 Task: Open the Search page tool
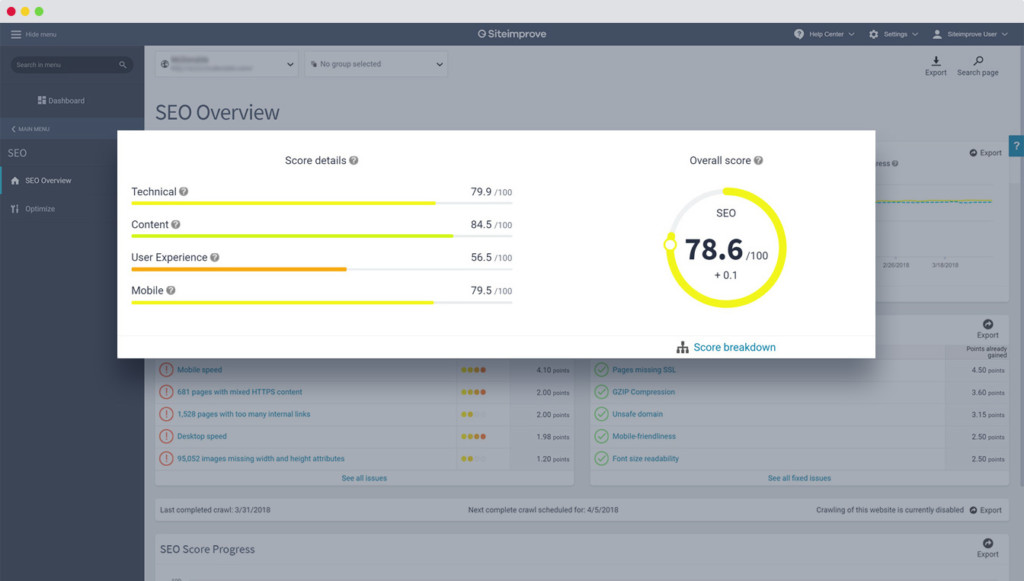click(977, 67)
